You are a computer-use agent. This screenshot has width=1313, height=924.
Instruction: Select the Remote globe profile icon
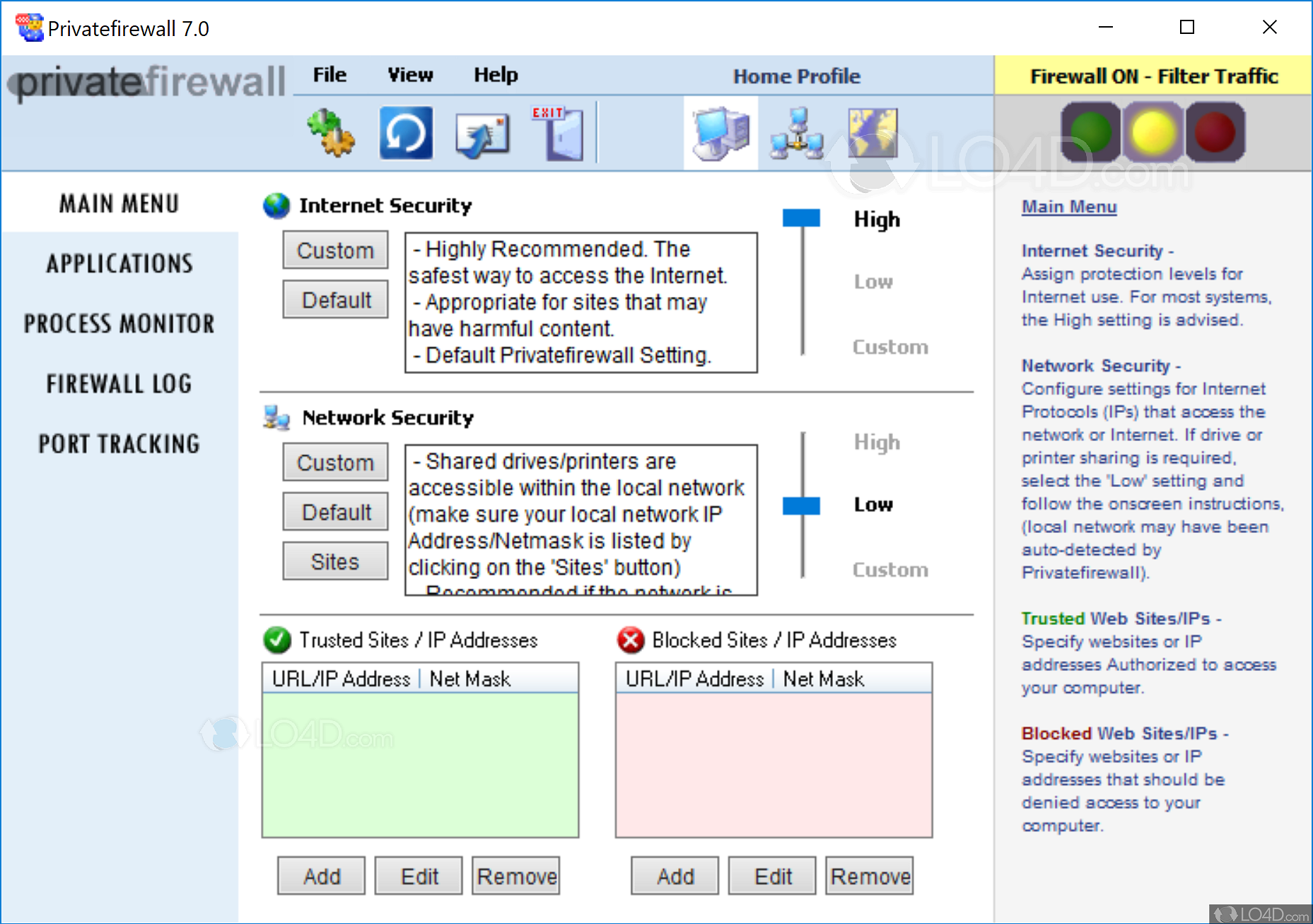pyautogui.click(x=872, y=133)
